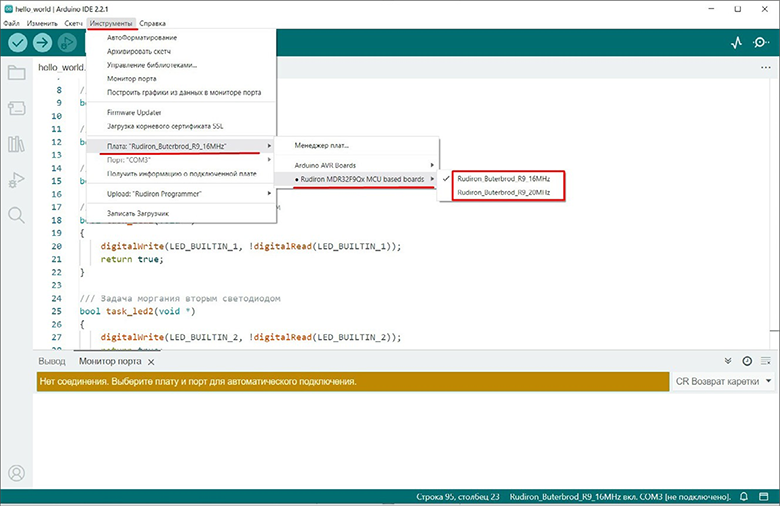Switch to the Монитор порта tab label
Image resolution: width=780 pixels, height=506 pixels.
pyautogui.click(x=110, y=361)
